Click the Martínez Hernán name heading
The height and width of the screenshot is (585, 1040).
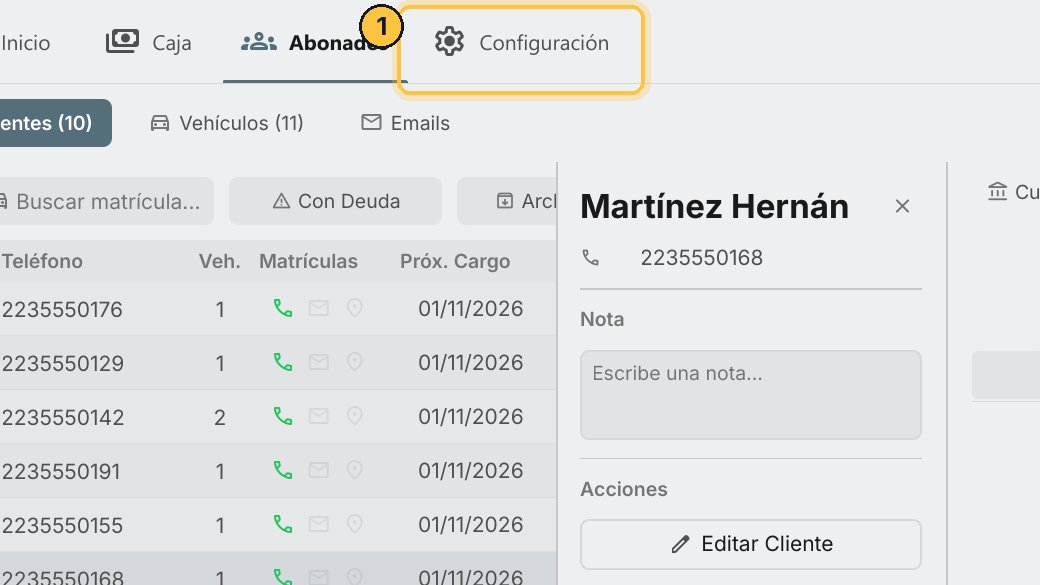(714, 206)
